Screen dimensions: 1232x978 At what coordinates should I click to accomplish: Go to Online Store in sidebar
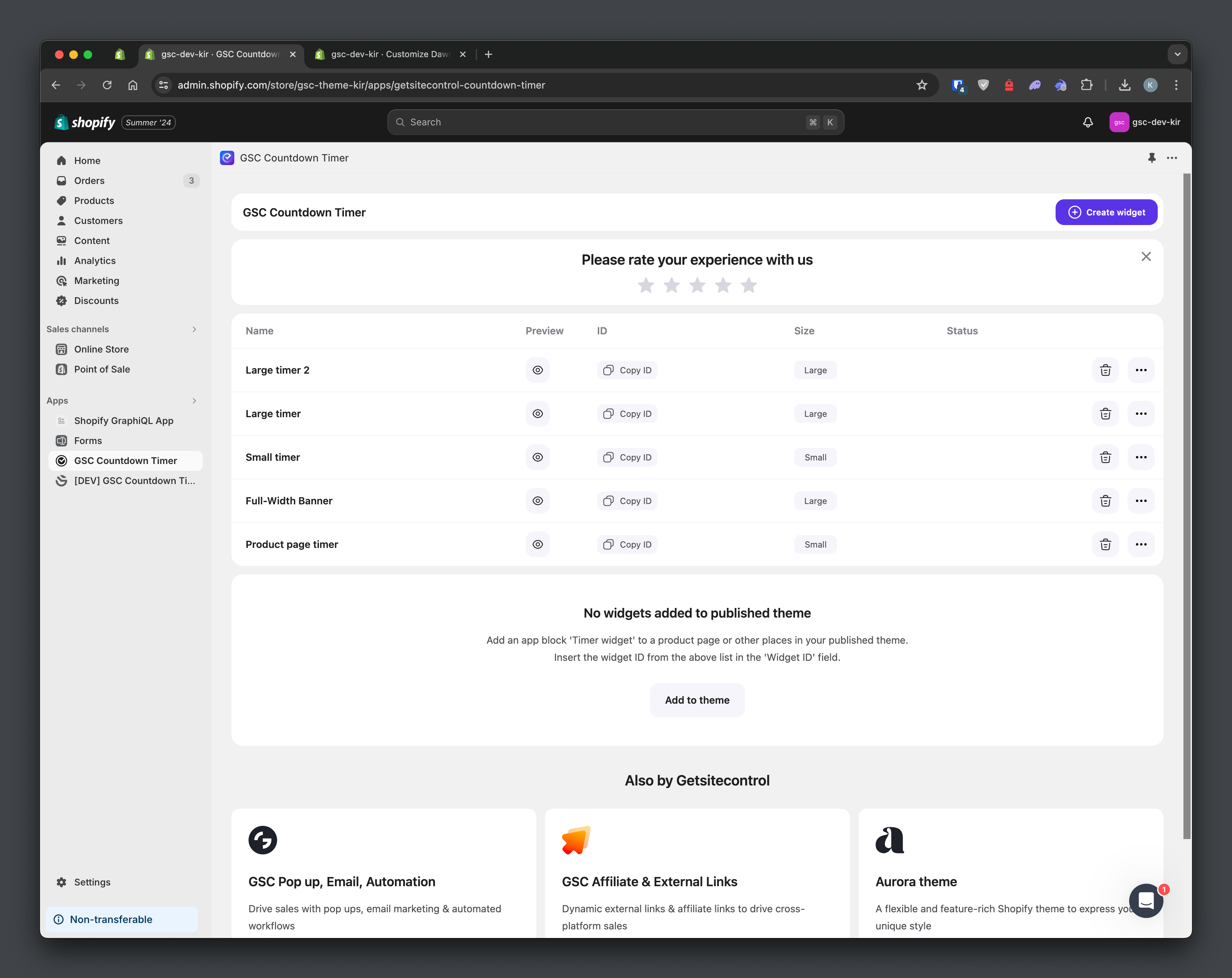(101, 349)
